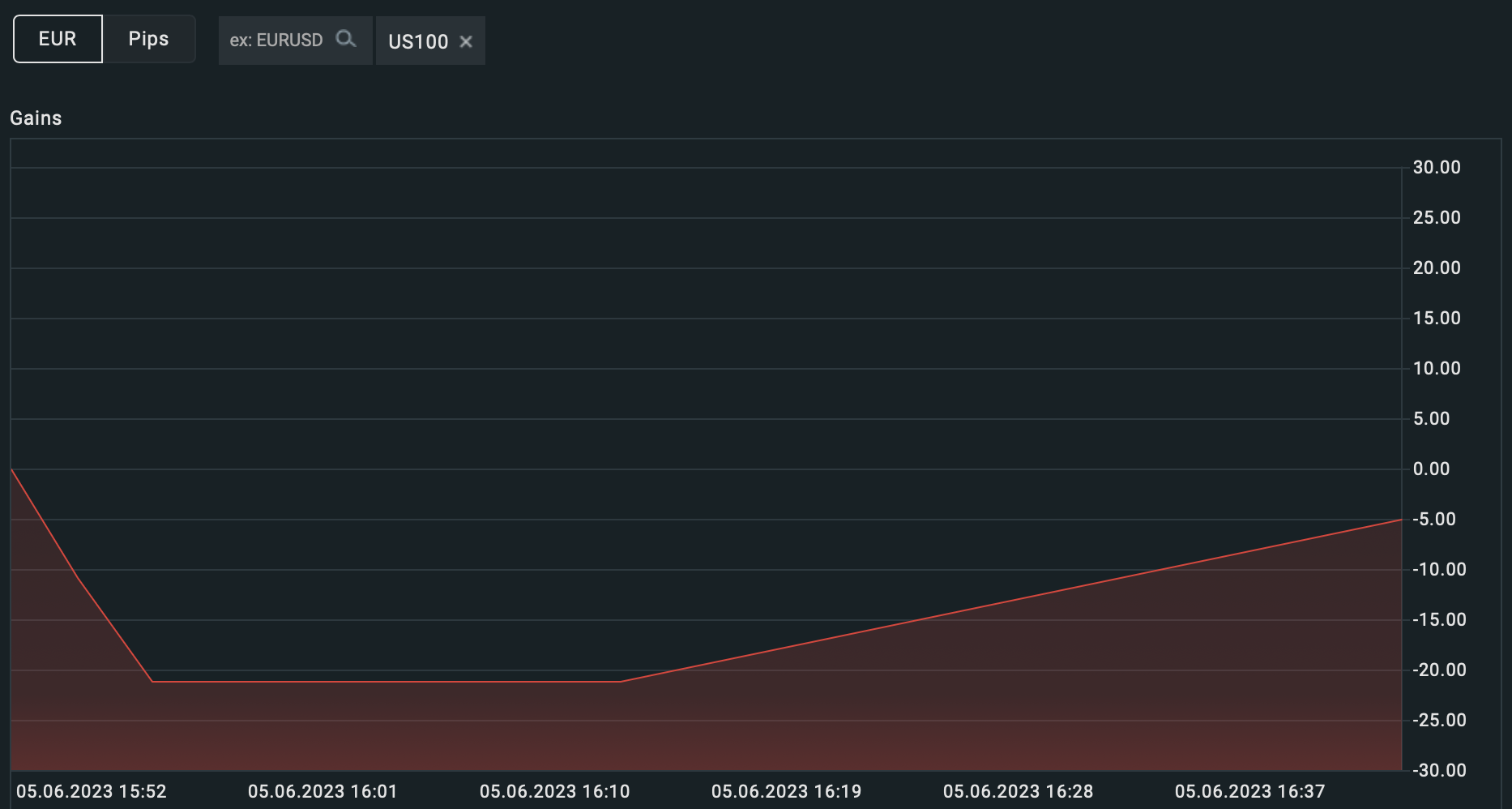Click the 15.00 axis label
The height and width of the screenshot is (809, 1512).
(x=1437, y=319)
